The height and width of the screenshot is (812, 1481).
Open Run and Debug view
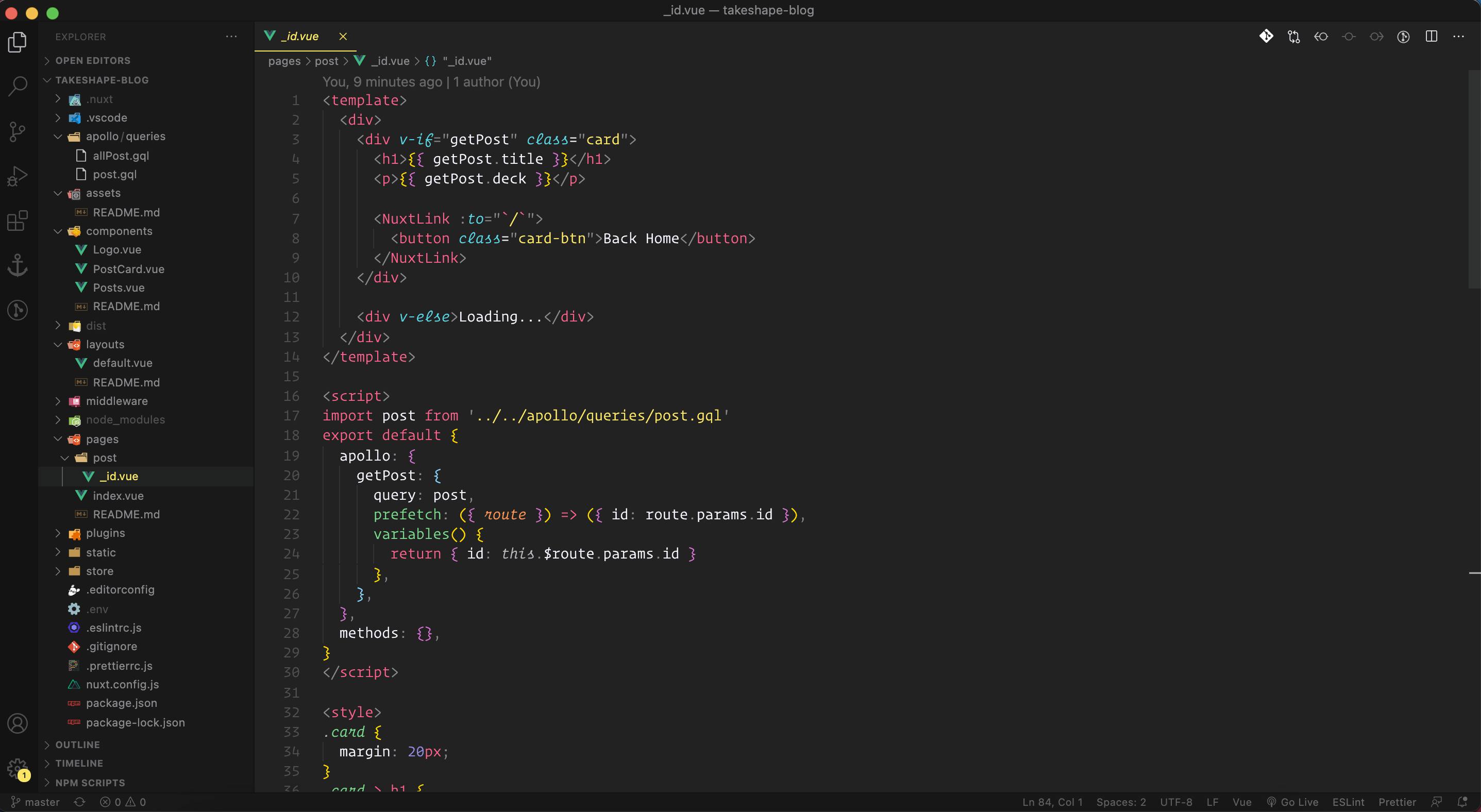coord(18,176)
